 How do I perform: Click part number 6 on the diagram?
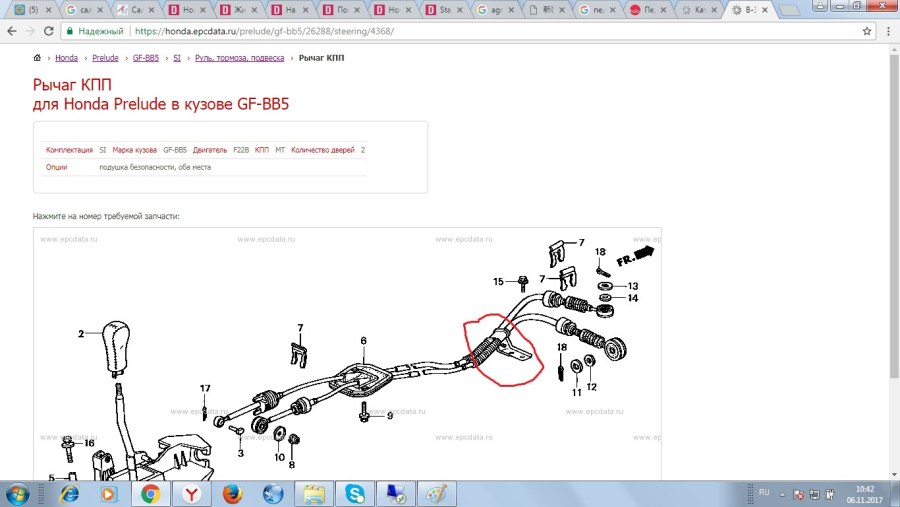pos(364,341)
